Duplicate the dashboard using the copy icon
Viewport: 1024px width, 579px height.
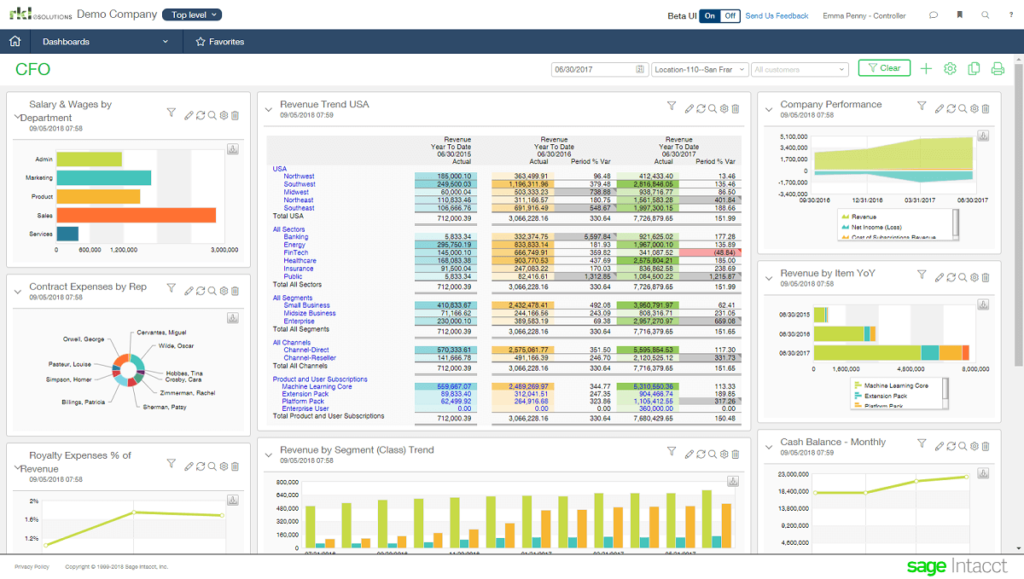coord(971,68)
